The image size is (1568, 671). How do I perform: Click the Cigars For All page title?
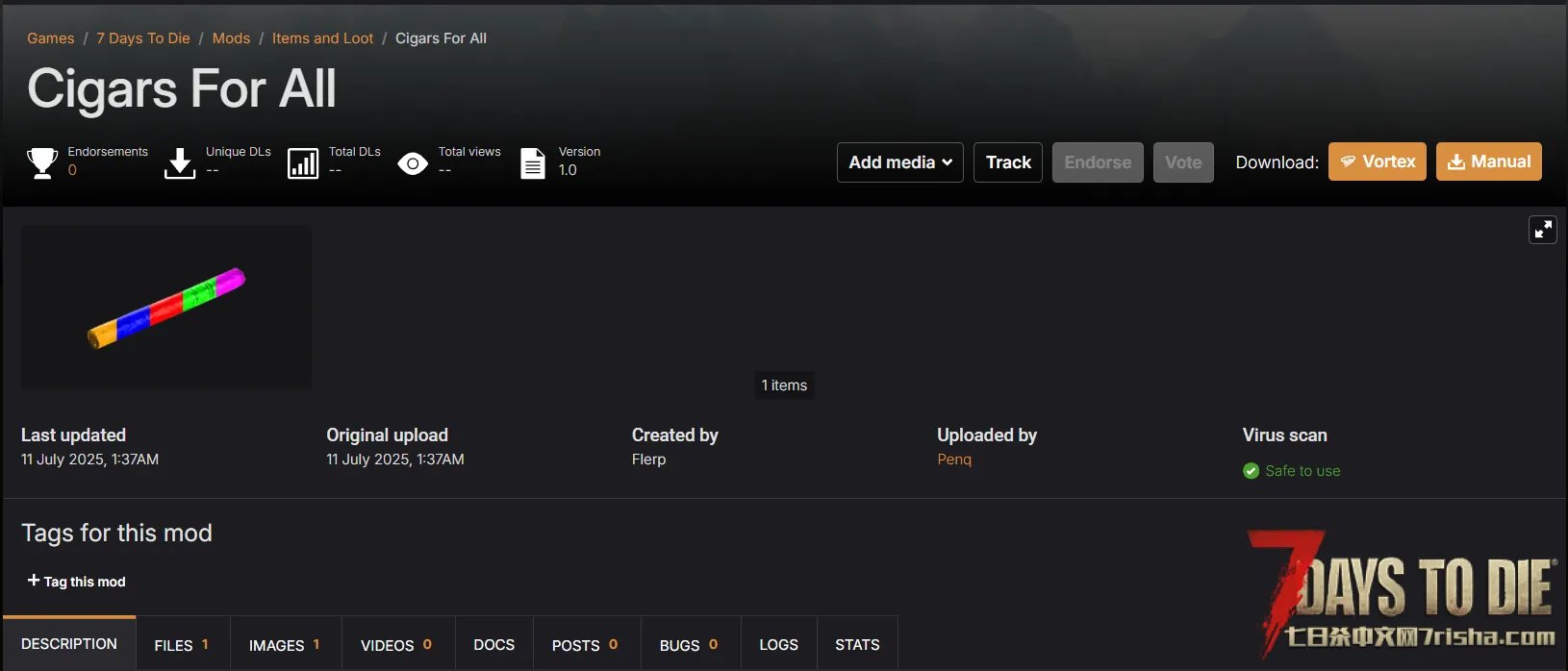click(182, 88)
